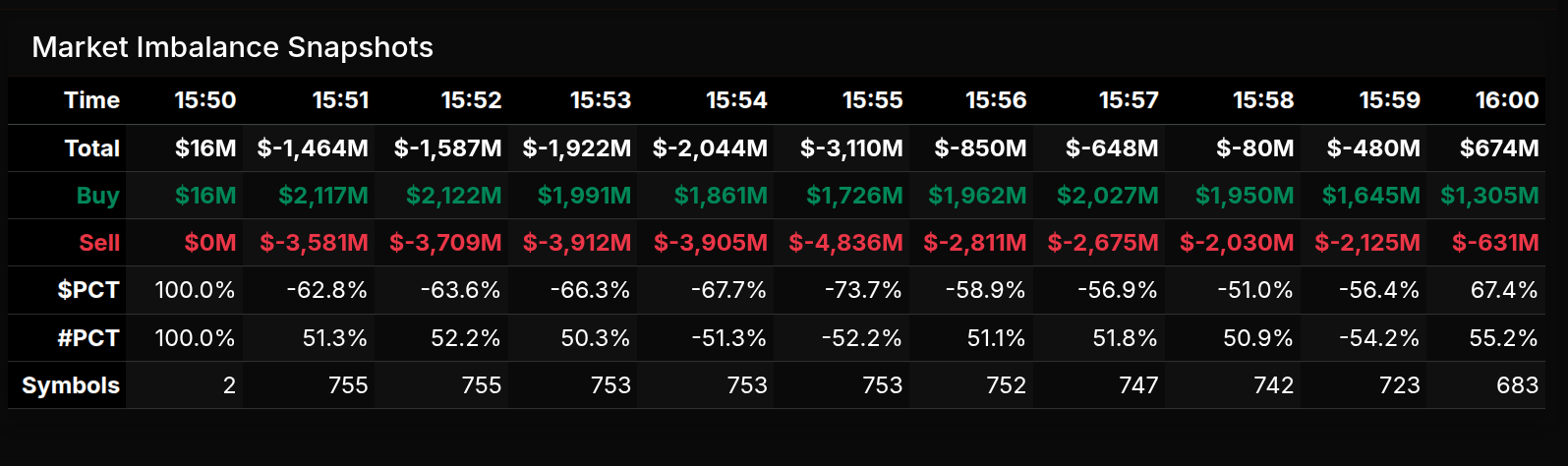Click the $-3,110M total at 15:55
Viewport: 1568px width, 466px height.
point(851,148)
